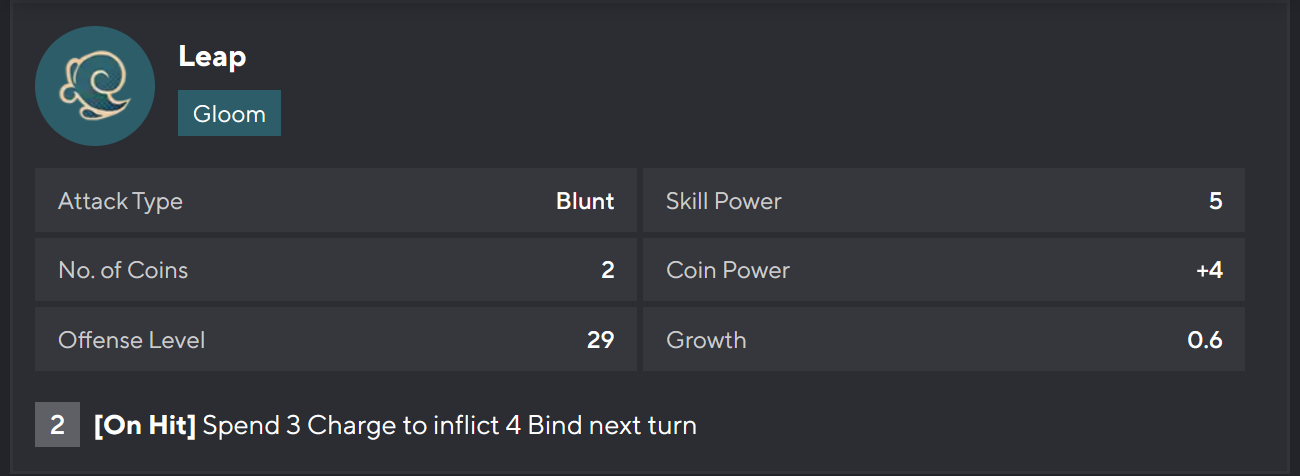This screenshot has height=476, width=1300.
Task: Click the Growth label
Action: pos(706,340)
